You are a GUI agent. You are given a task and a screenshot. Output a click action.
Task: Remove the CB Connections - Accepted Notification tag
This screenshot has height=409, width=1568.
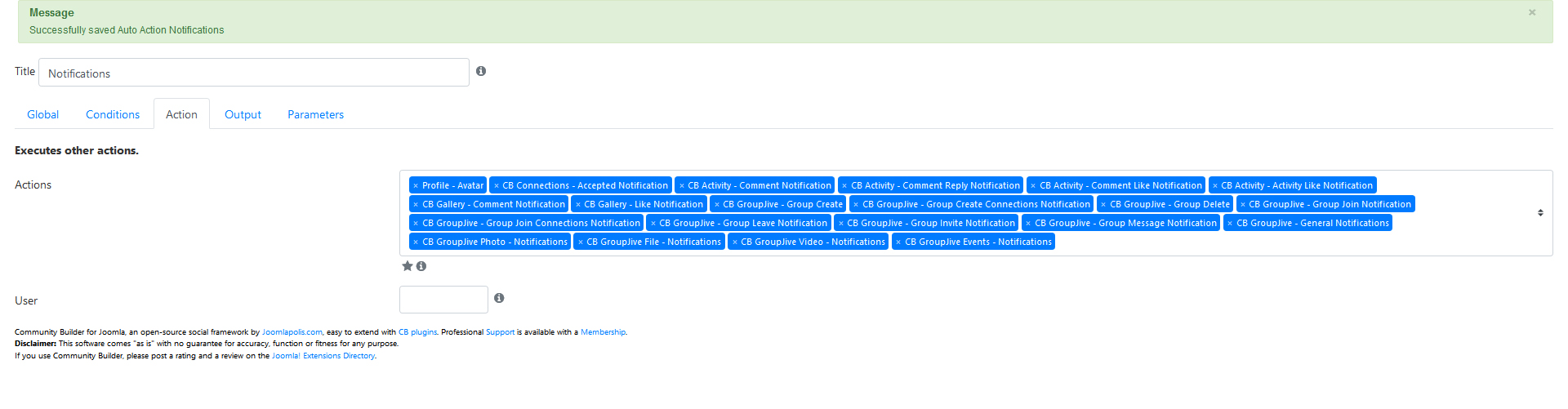[x=496, y=186]
